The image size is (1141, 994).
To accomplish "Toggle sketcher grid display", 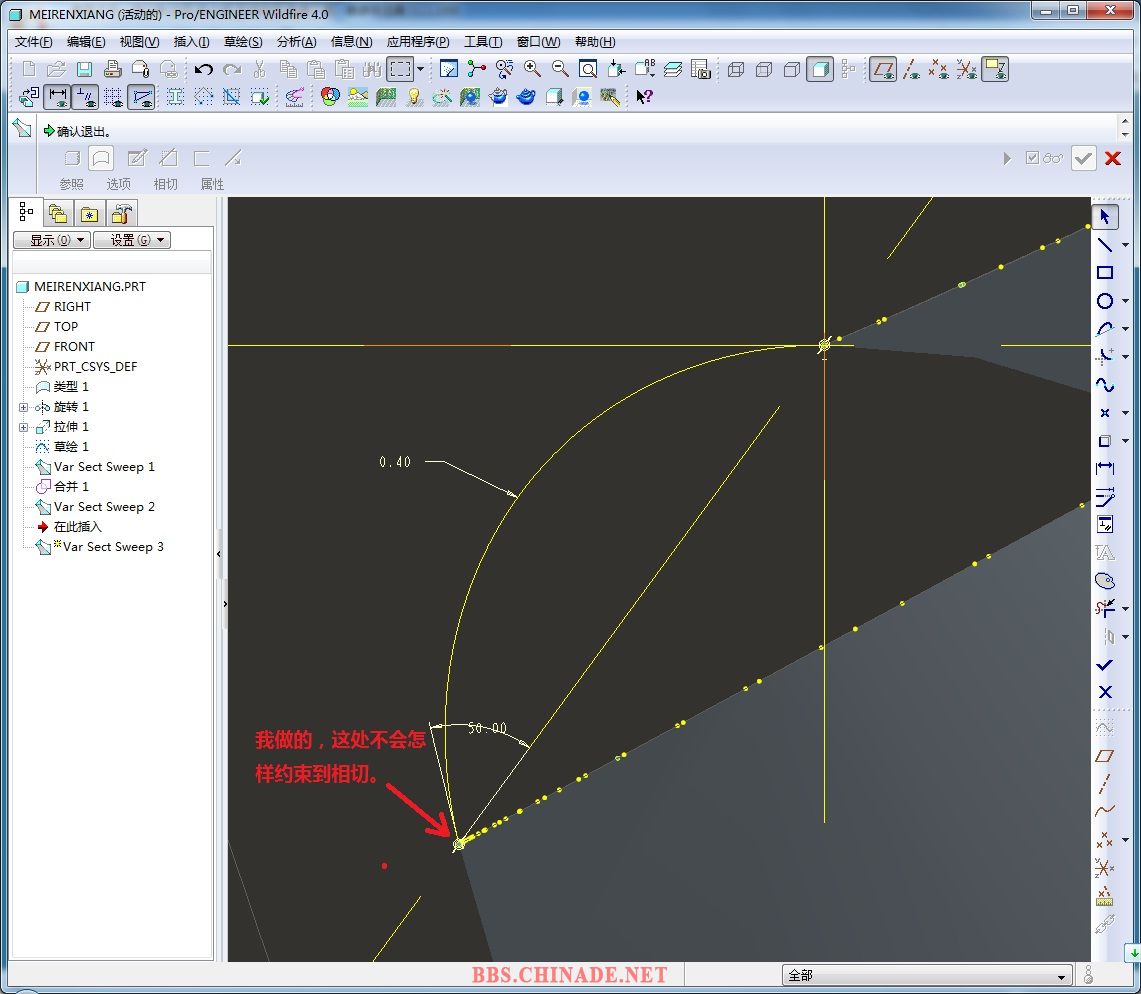I will click(113, 97).
